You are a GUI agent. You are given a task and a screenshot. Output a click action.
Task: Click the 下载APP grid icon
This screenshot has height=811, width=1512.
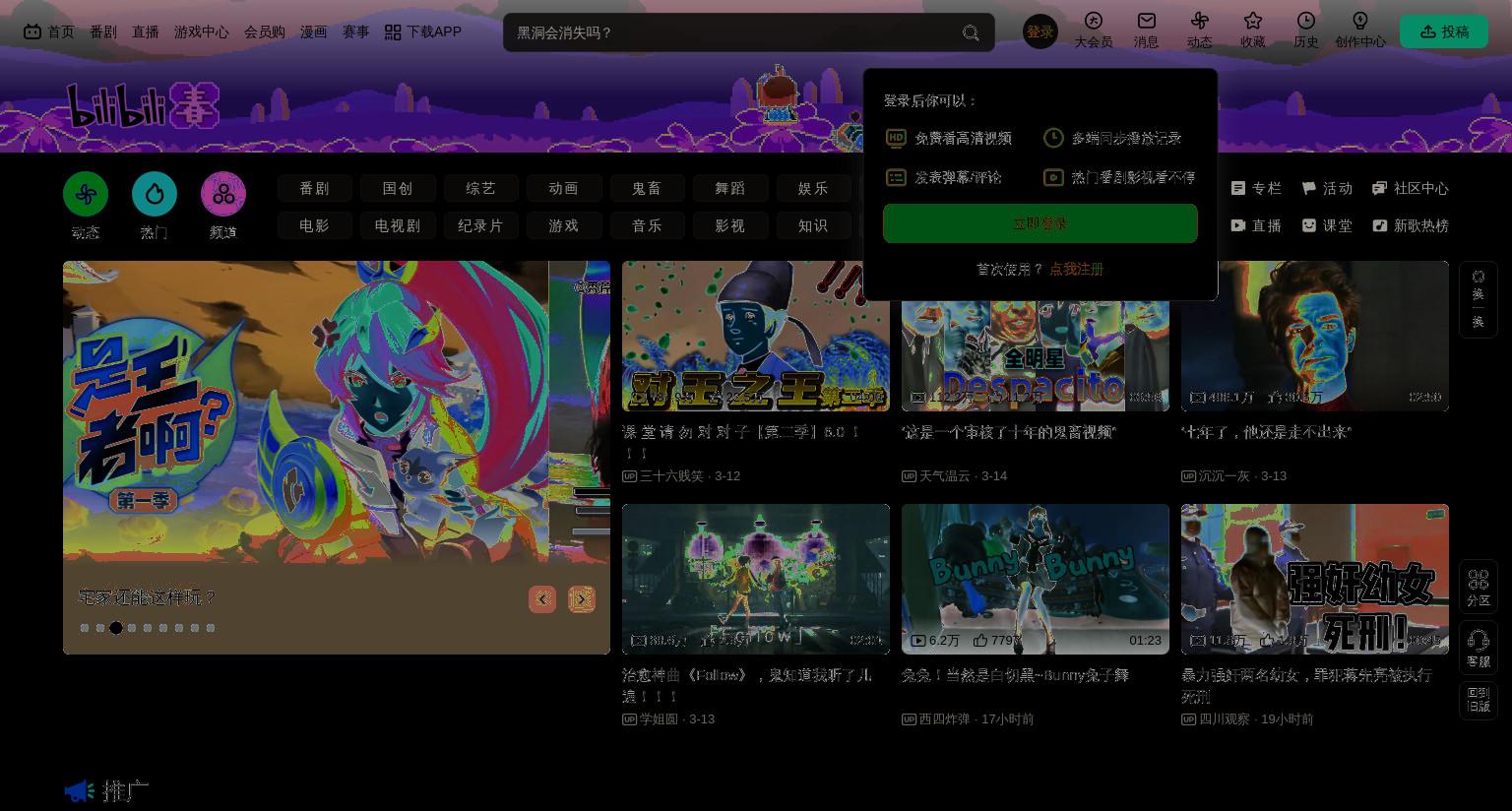393,32
